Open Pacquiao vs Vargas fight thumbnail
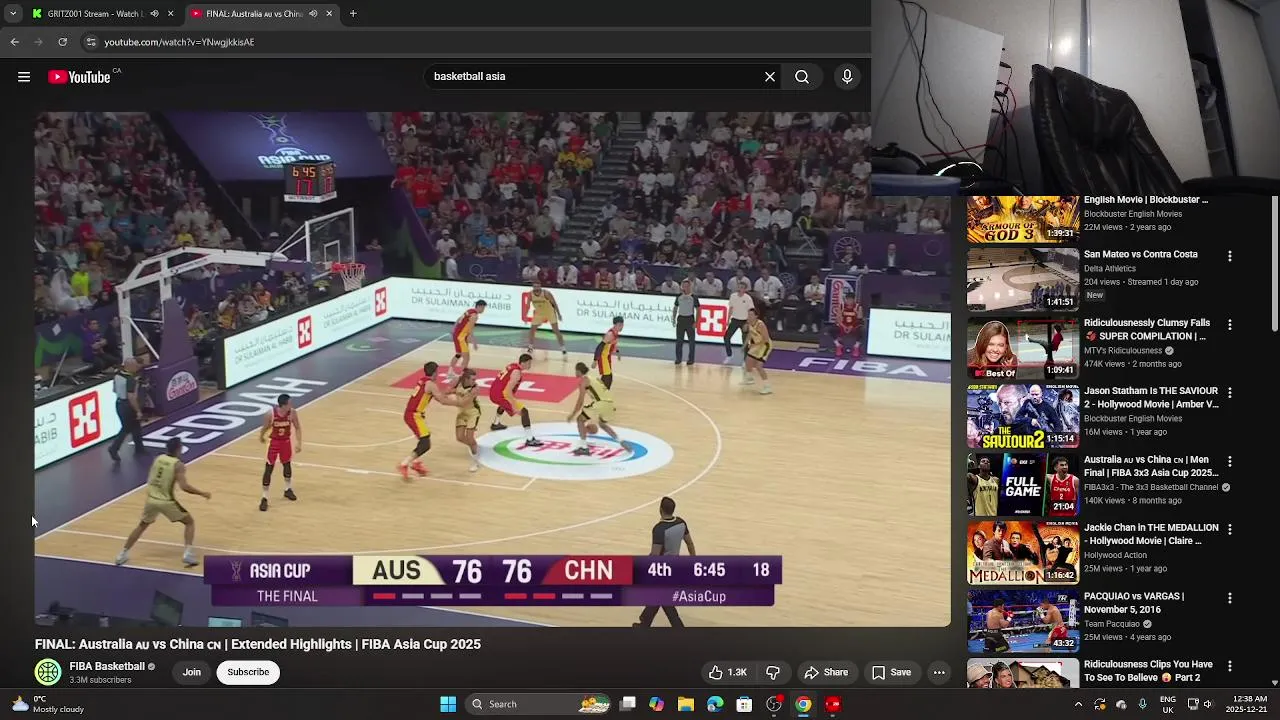The image size is (1280, 720). coord(1022,621)
